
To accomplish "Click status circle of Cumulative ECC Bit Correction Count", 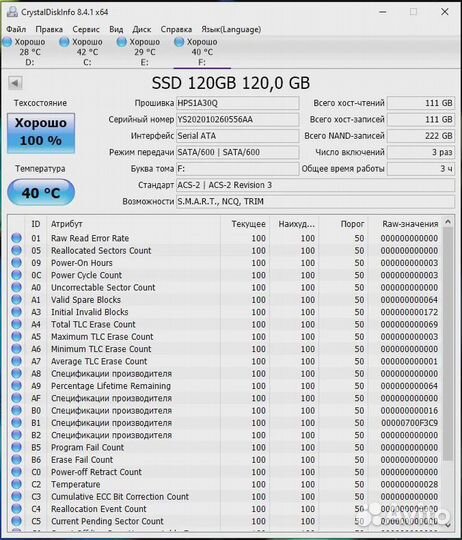I will click(x=16, y=496).
